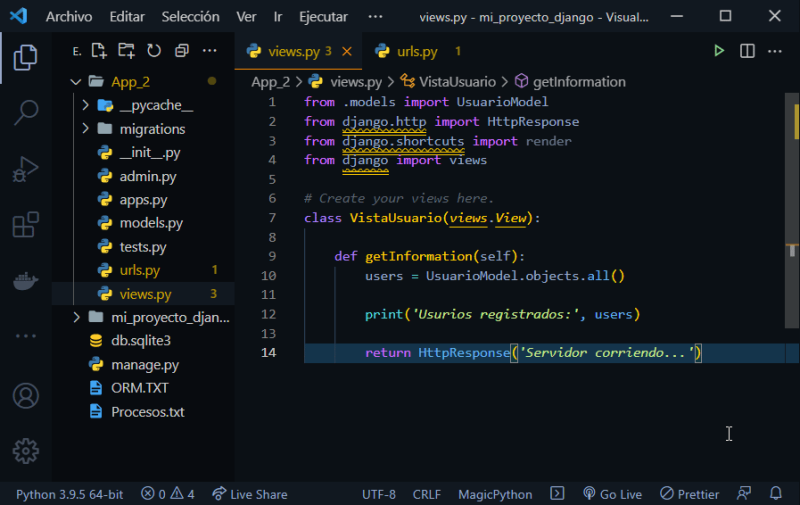
Task: Click the New File icon in explorer
Action: (99, 51)
